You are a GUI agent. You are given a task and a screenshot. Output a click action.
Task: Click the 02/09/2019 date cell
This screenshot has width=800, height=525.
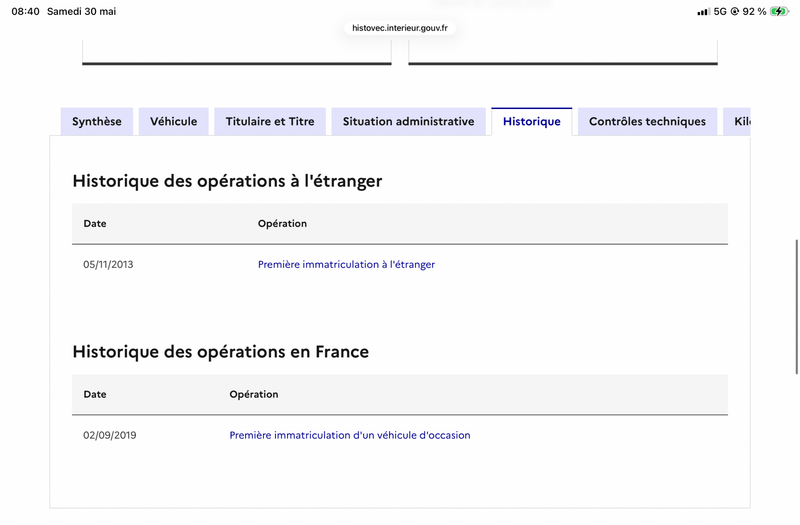point(110,435)
